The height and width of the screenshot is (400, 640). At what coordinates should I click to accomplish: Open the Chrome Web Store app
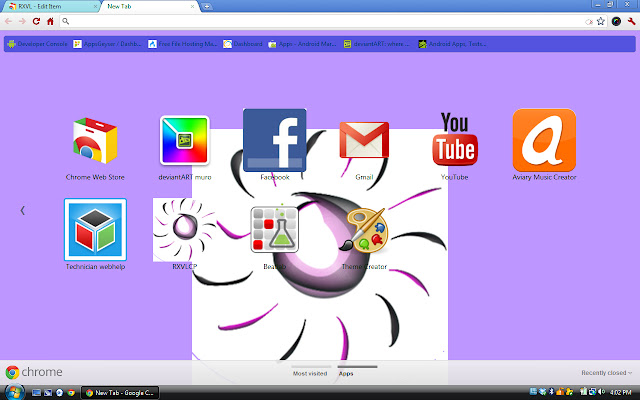(95, 141)
